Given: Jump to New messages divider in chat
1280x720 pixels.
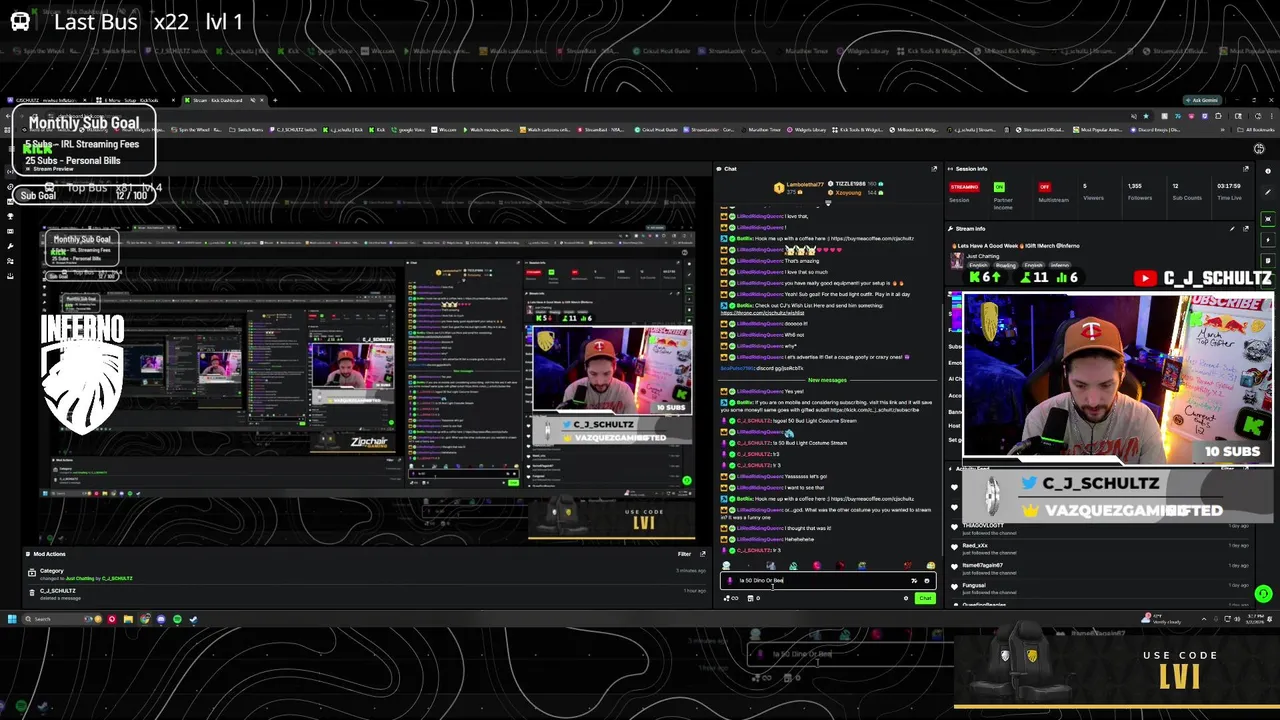Looking at the screenshot, I should point(827,380).
